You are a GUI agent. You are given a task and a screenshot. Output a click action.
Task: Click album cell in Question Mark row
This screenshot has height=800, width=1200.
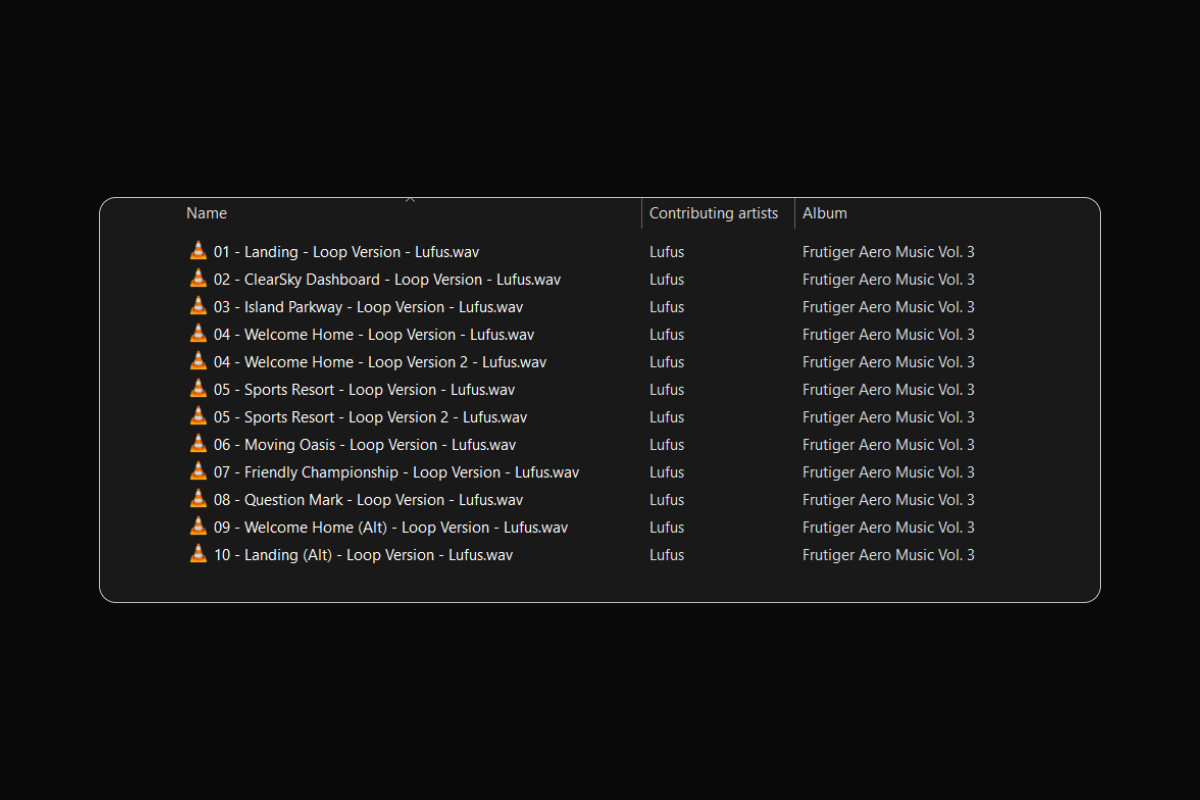pyautogui.click(x=888, y=500)
